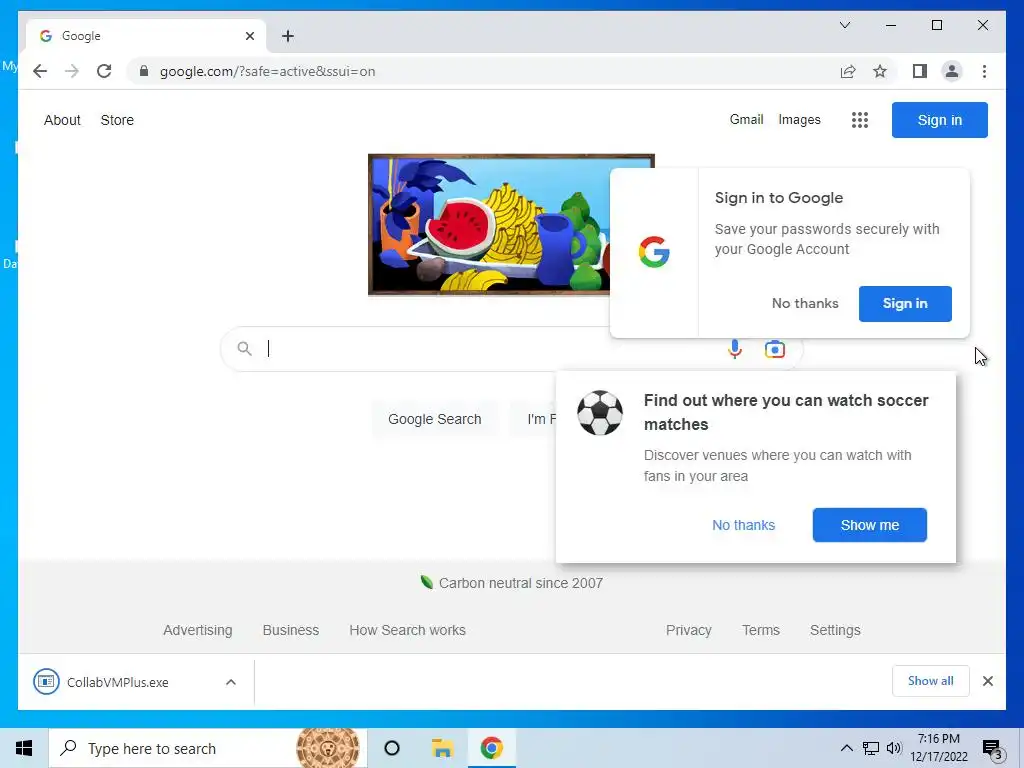The width and height of the screenshot is (1024, 768).
Task: Show hidden system tray icons
Action: 846,748
